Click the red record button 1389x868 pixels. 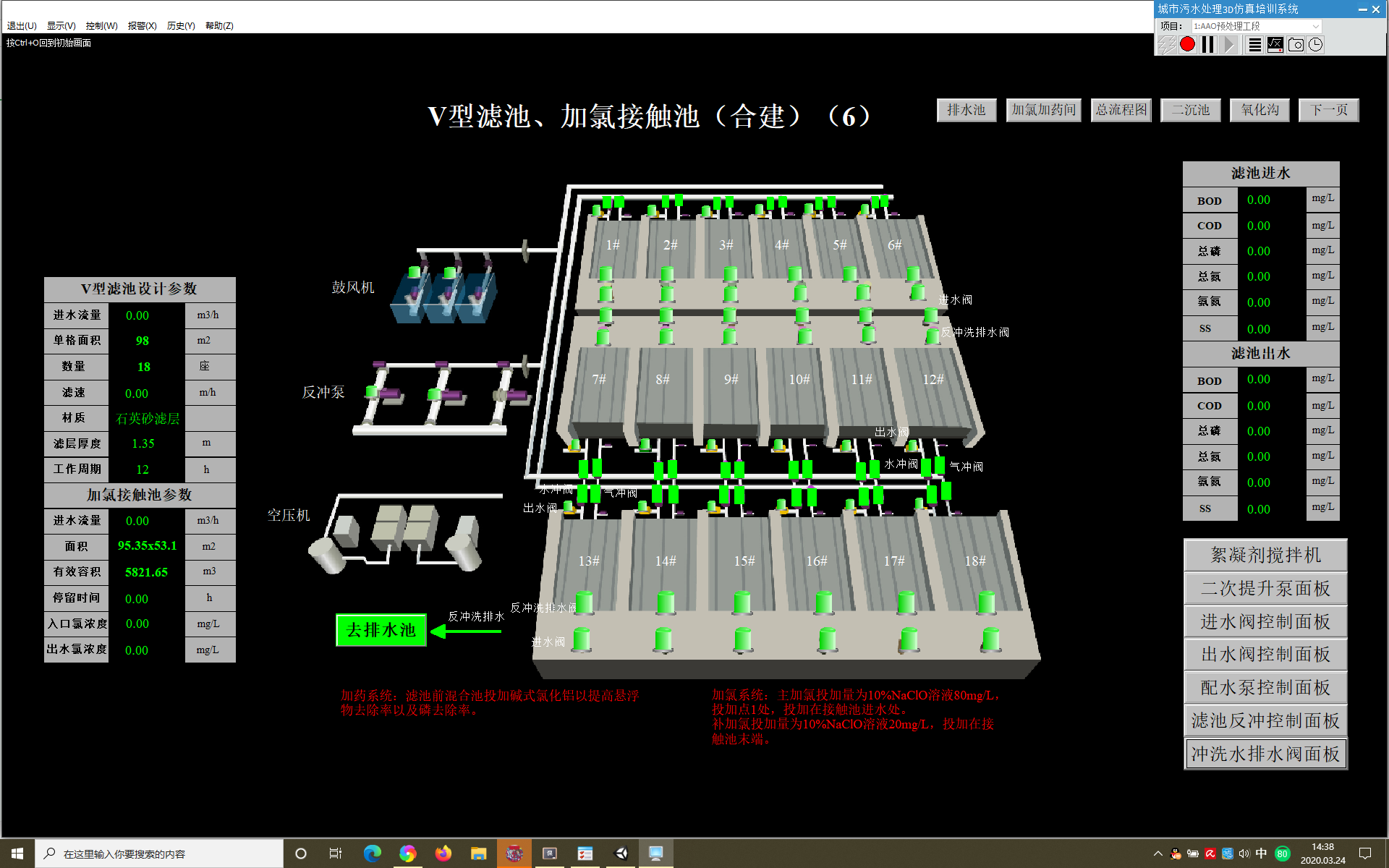(1187, 45)
